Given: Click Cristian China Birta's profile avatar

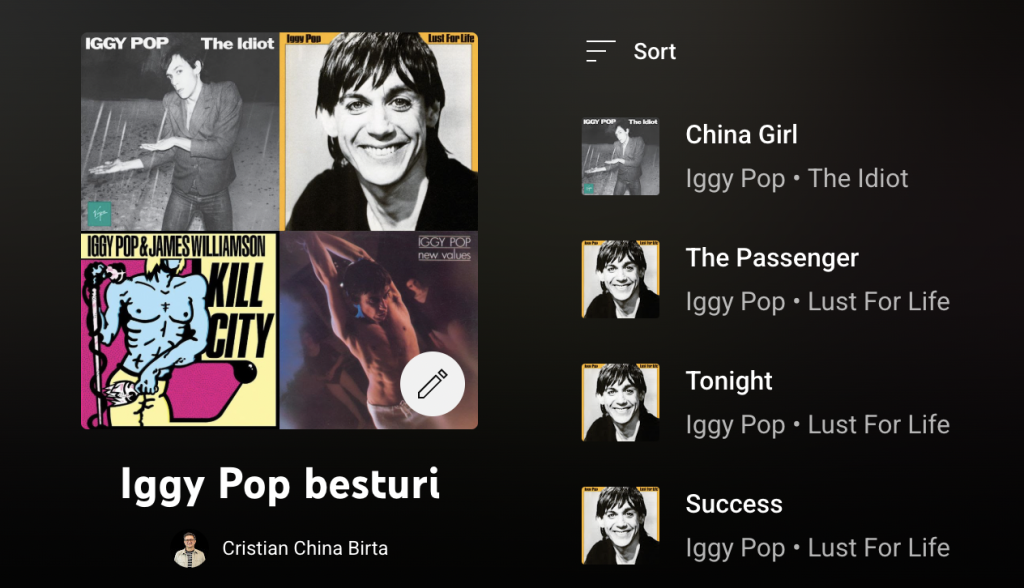Looking at the screenshot, I should [x=190, y=548].
